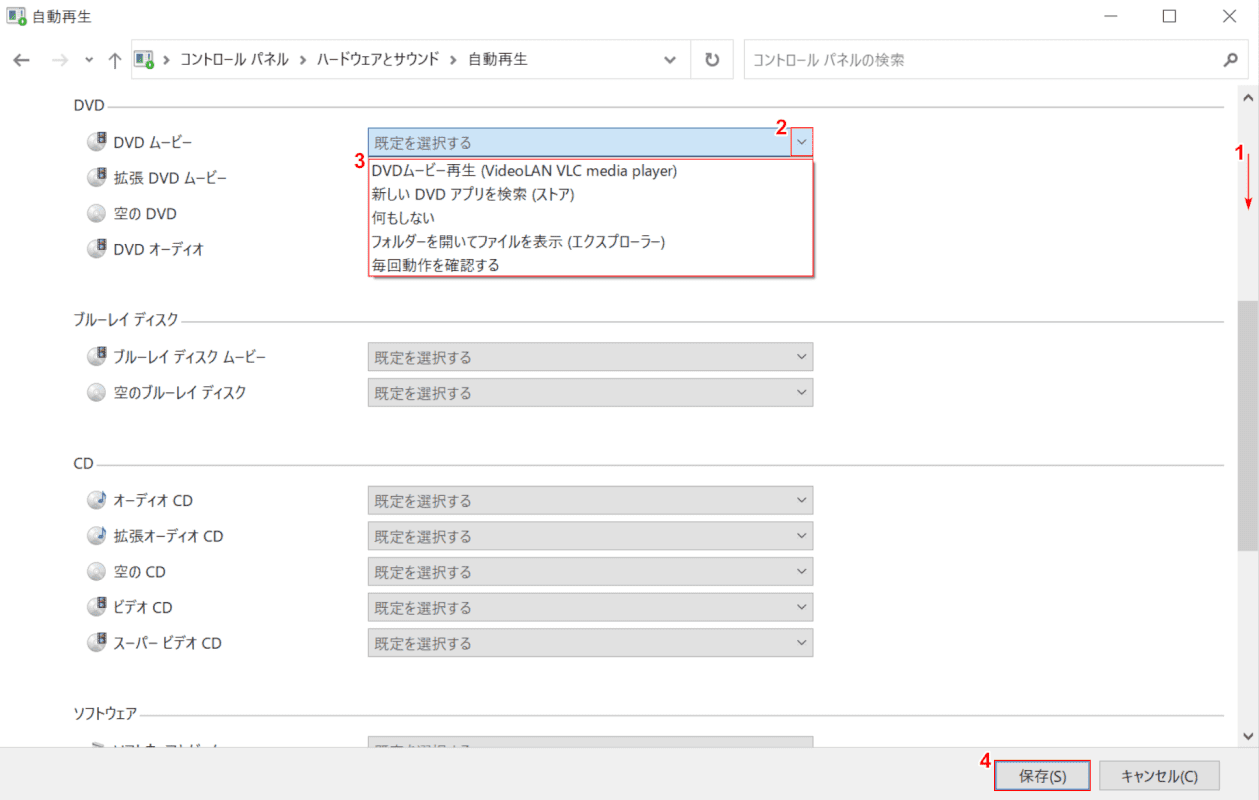This screenshot has width=1259, height=800.
Task: Click the scrollbar down arrow
Action: tap(1248, 735)
